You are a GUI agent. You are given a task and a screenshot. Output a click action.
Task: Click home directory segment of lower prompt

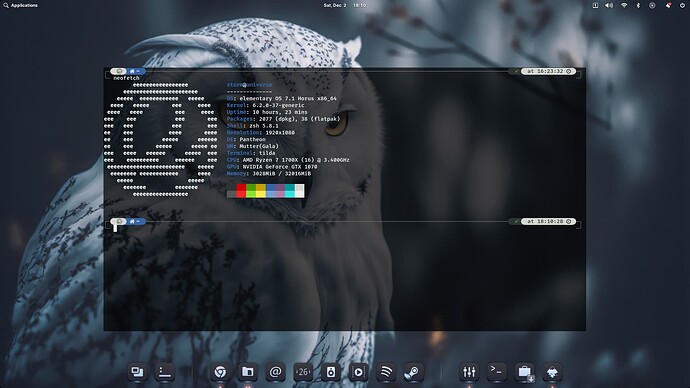pyautogui.click(x=136, y=221)
